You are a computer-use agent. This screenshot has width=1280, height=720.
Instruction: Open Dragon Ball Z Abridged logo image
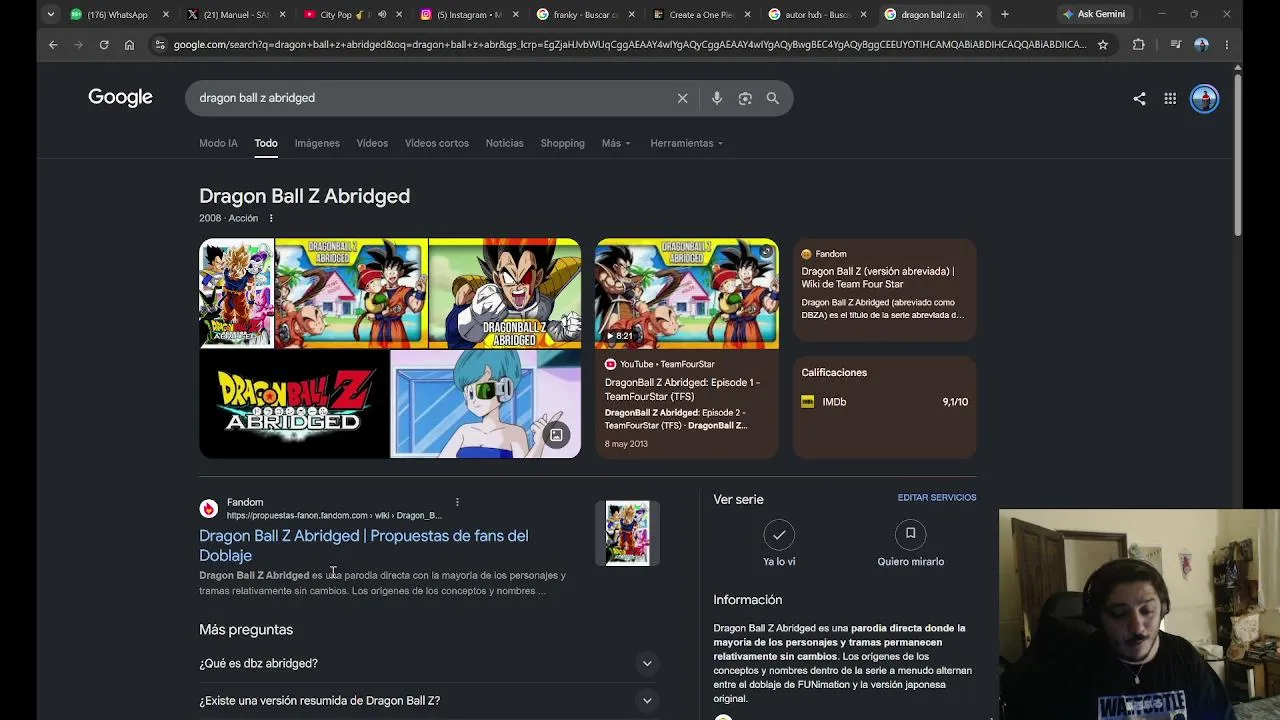click(293, 404)
